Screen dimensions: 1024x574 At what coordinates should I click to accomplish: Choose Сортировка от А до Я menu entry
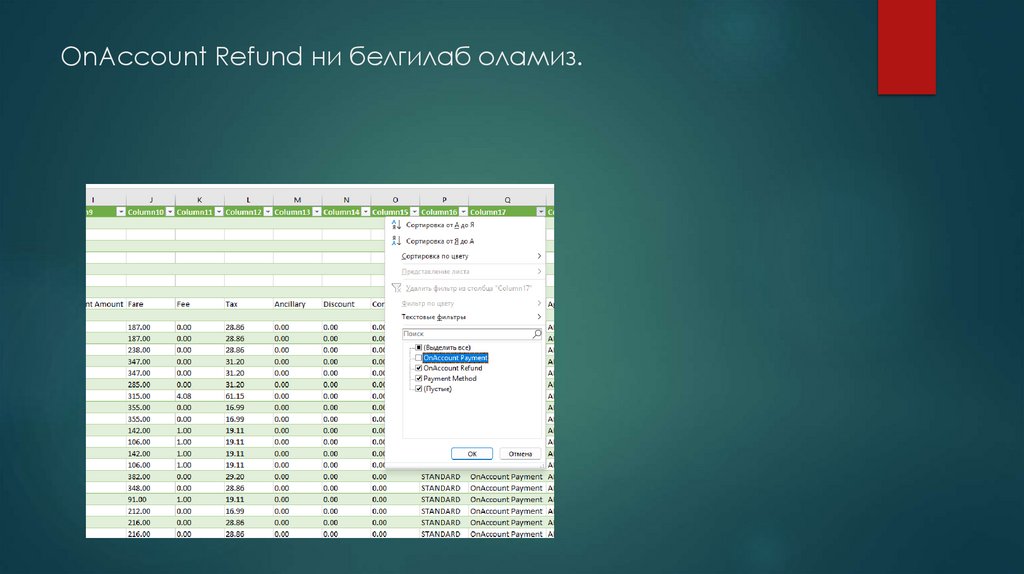pyautogui.click(x=440, y=225)
